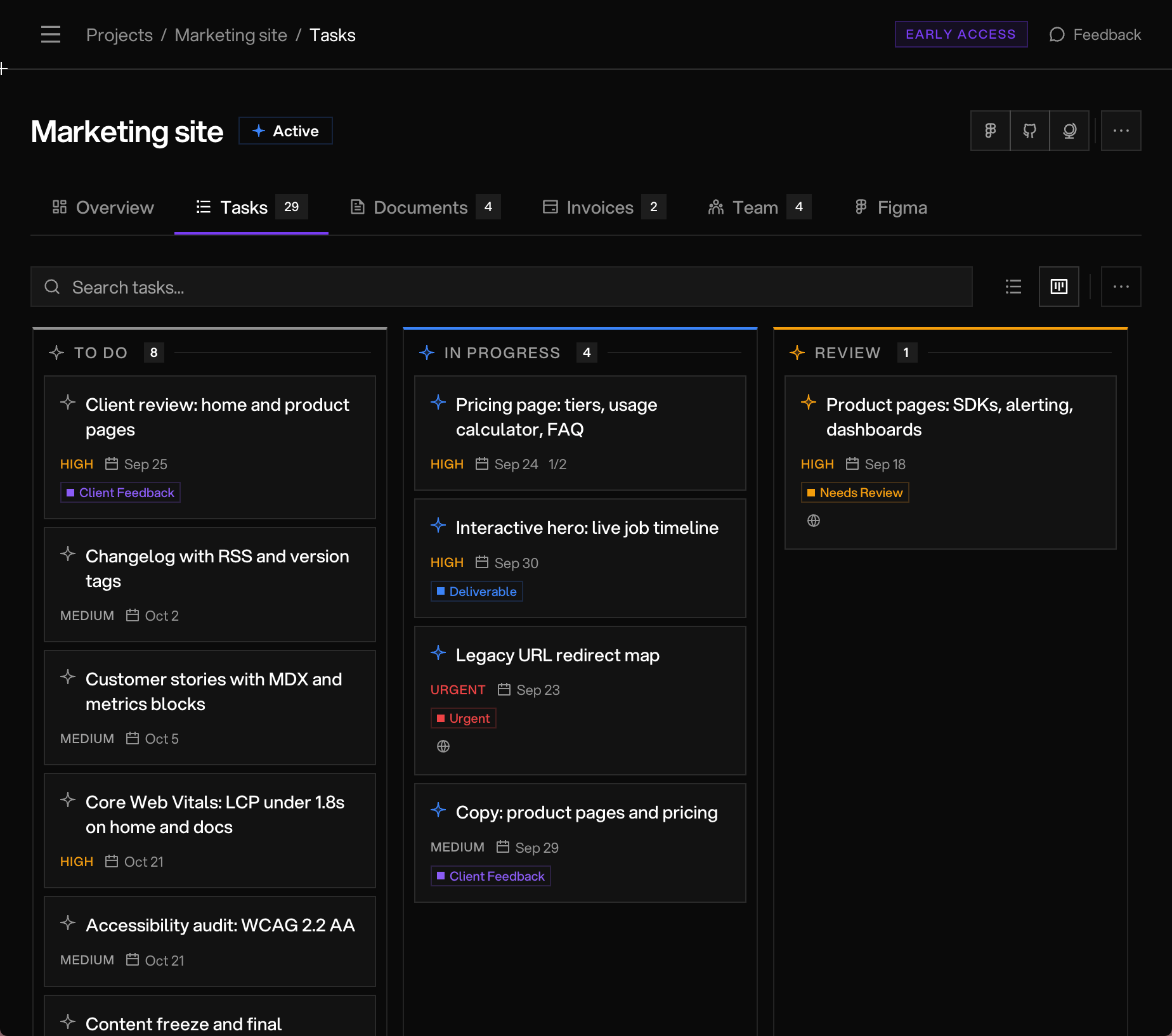Click status icon on Core Web Vitals task
The width and height of the screenshot is (1172, 1036).
click(68, 800)
